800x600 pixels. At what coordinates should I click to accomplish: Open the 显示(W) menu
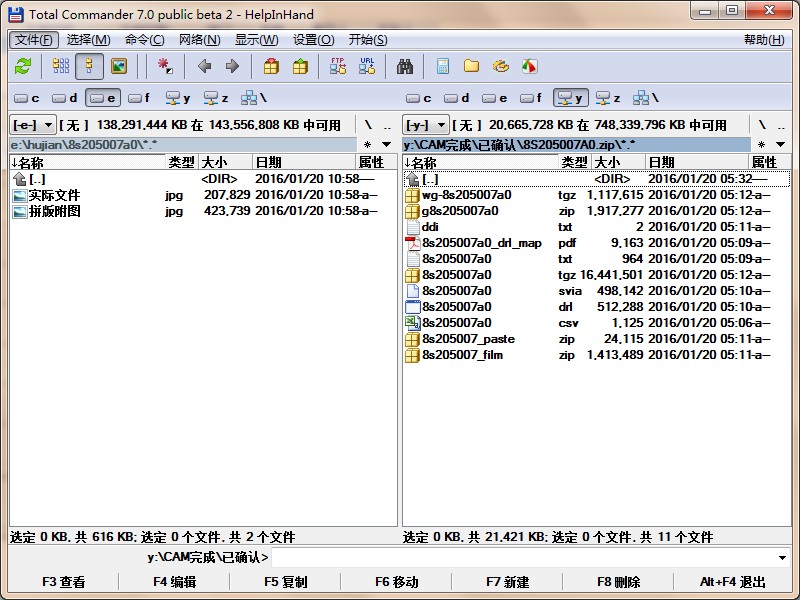click(x=257, y=40)
